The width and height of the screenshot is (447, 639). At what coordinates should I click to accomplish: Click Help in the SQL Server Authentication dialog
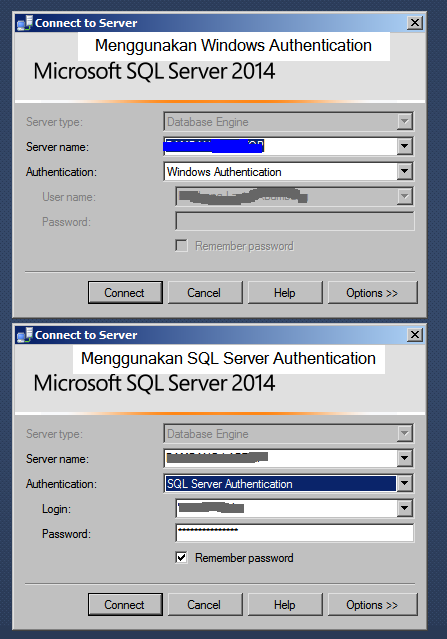pos(285,604)
